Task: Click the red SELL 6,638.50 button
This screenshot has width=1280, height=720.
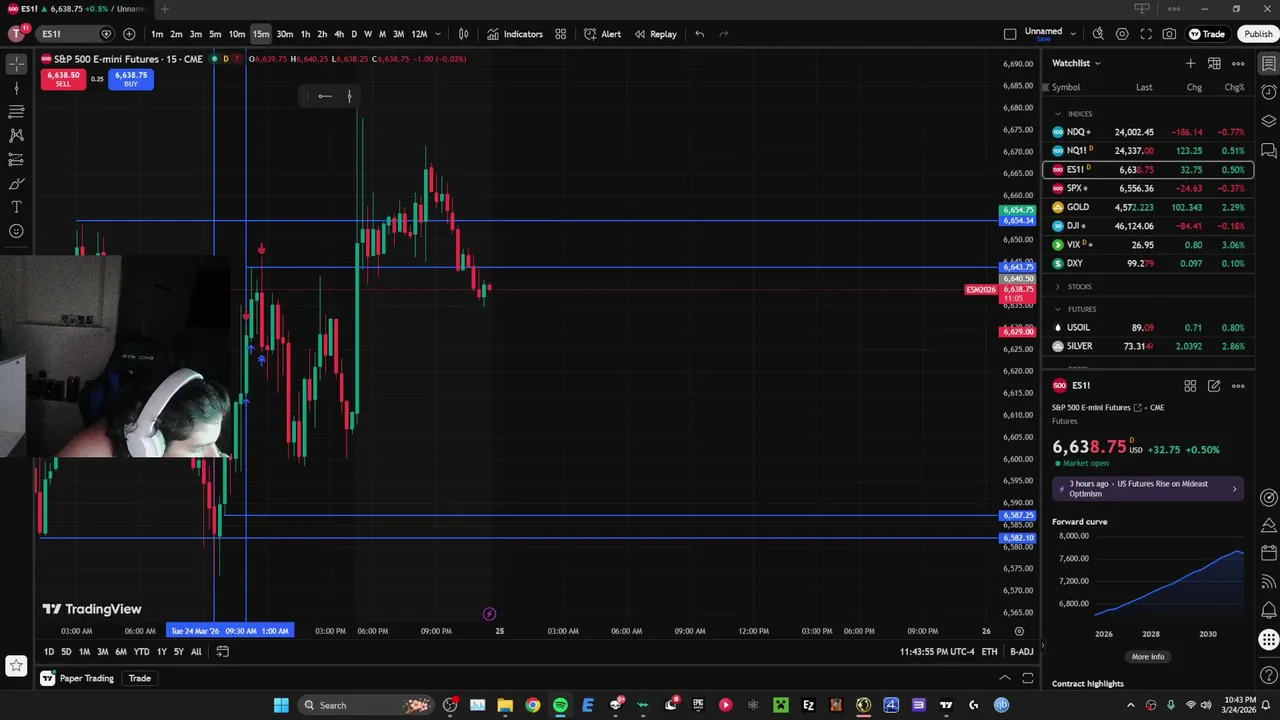Action: pos(63,79)
